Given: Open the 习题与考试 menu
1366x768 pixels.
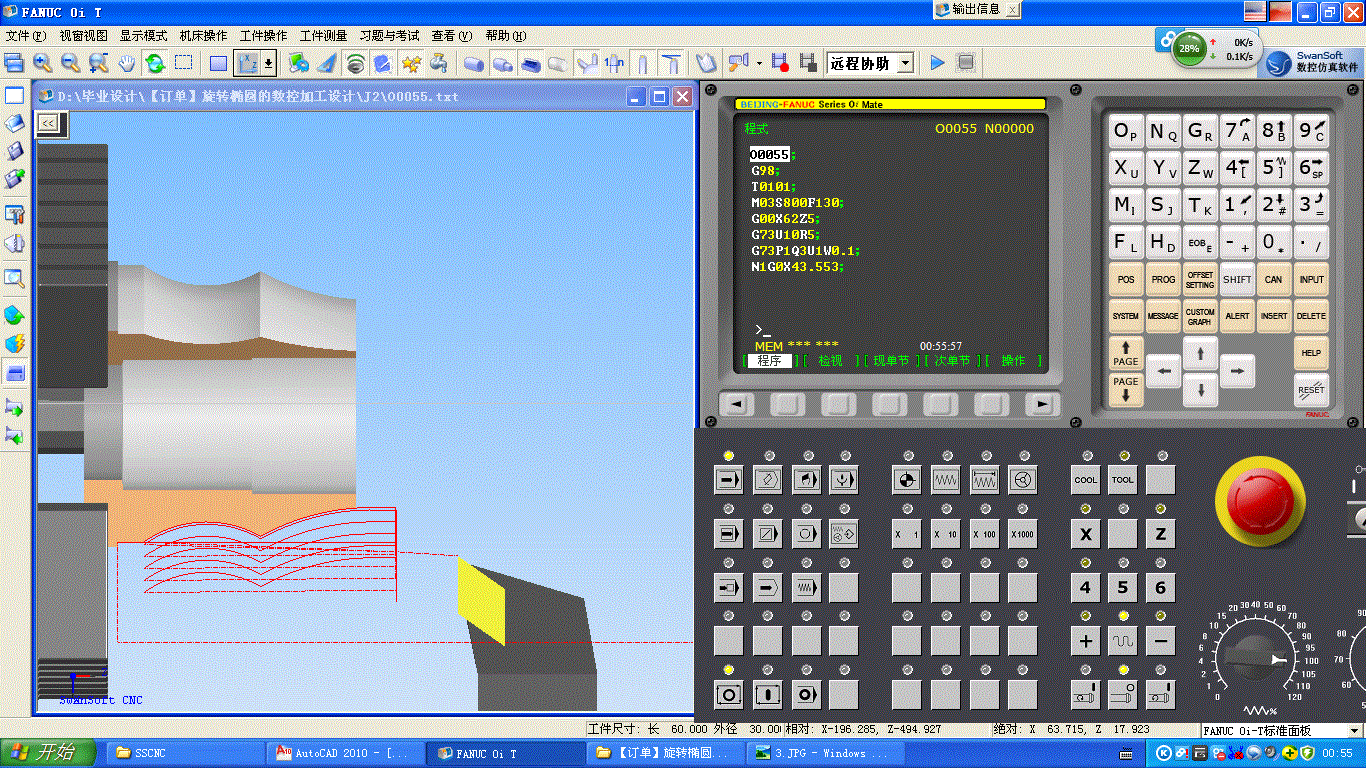Looking at the screenshot, I should point(390,36).
